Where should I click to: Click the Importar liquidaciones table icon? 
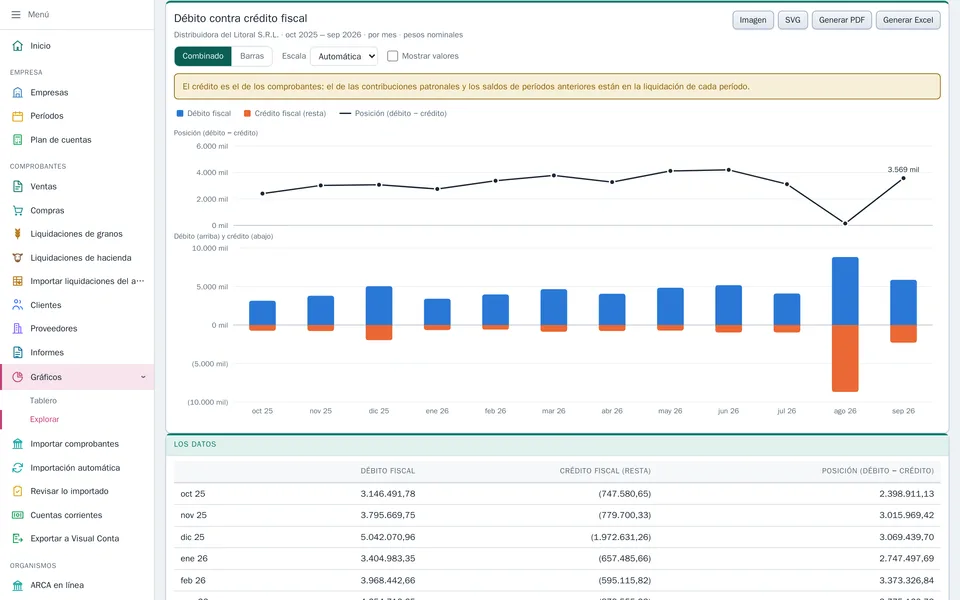tap(18, 281)
